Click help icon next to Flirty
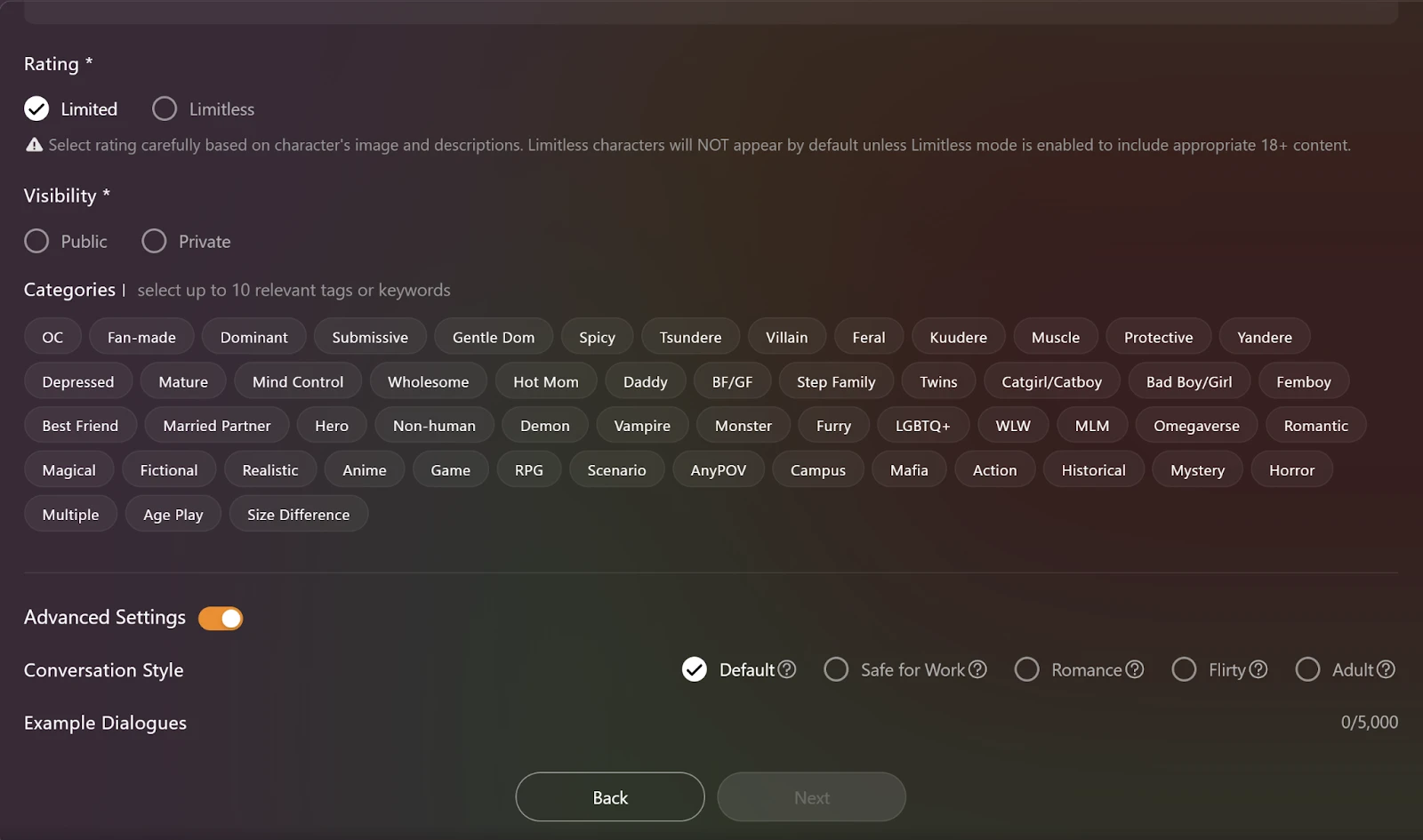This screenshot has width=1423, height=840. click(1258, 669)
